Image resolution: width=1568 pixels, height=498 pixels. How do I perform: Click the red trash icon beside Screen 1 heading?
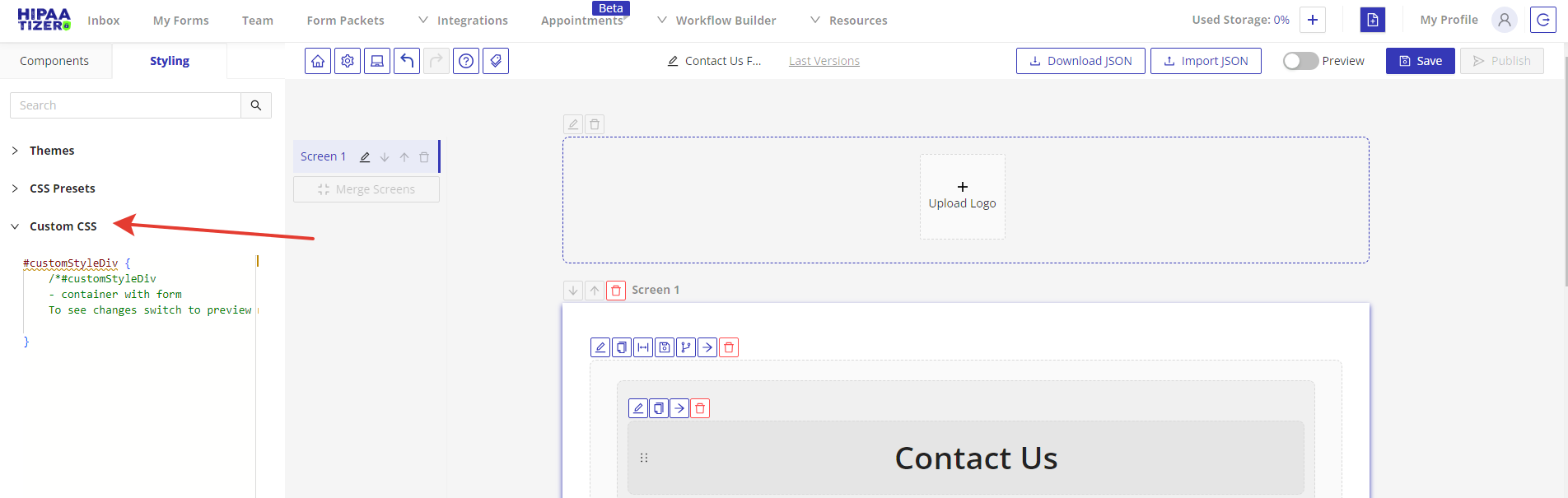(x=616, y=291)
